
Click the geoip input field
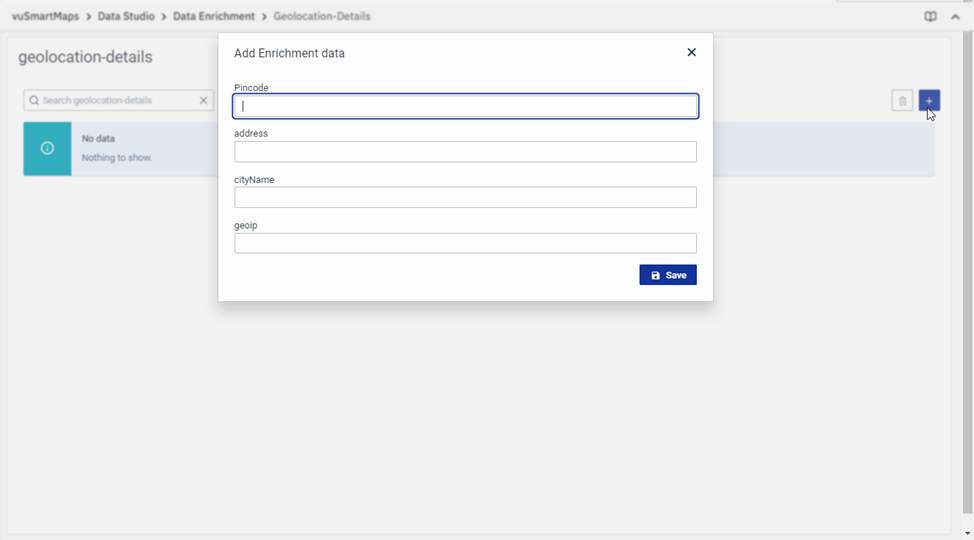point(465,243)
